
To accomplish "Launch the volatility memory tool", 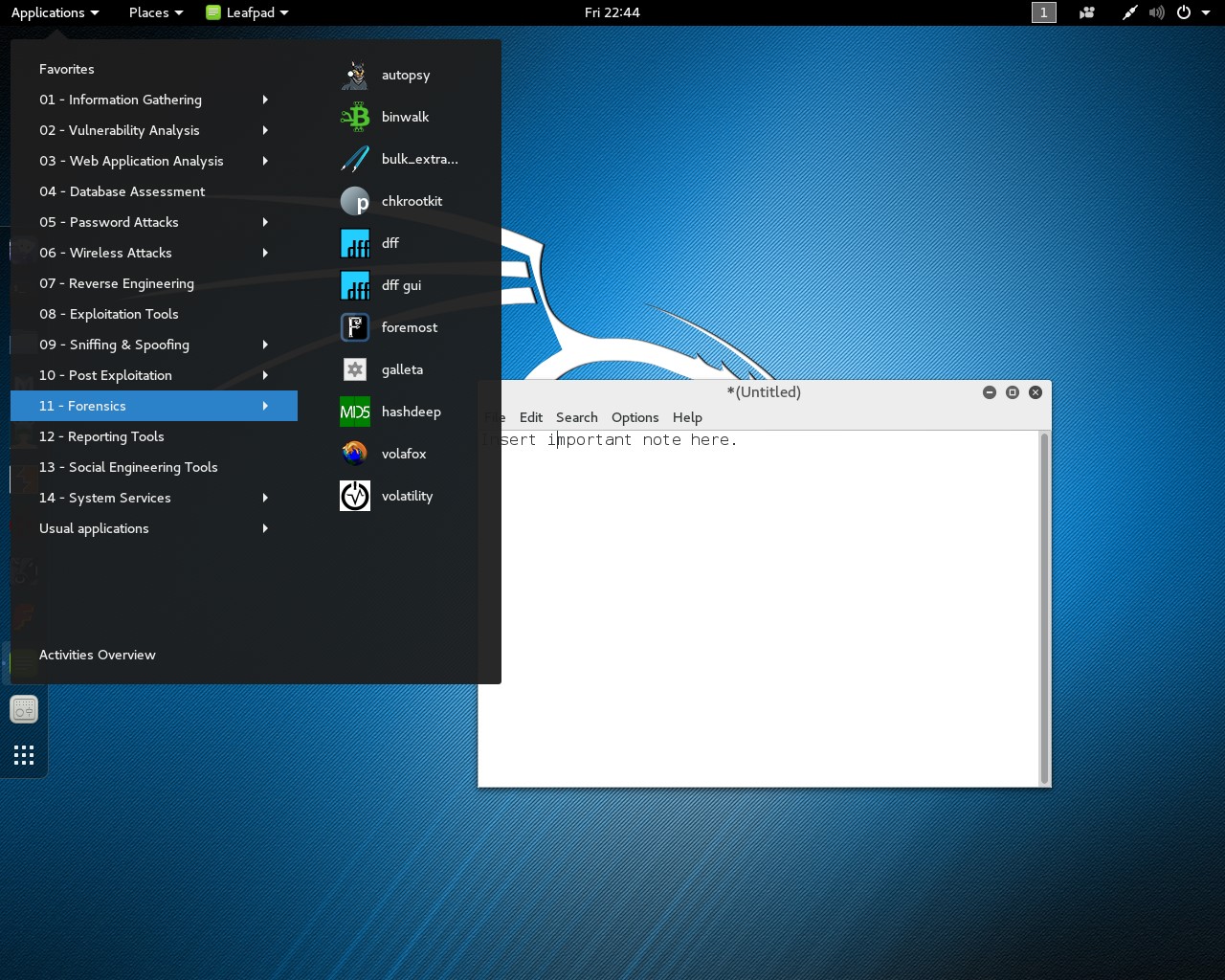I will click(x=406, y=496).
